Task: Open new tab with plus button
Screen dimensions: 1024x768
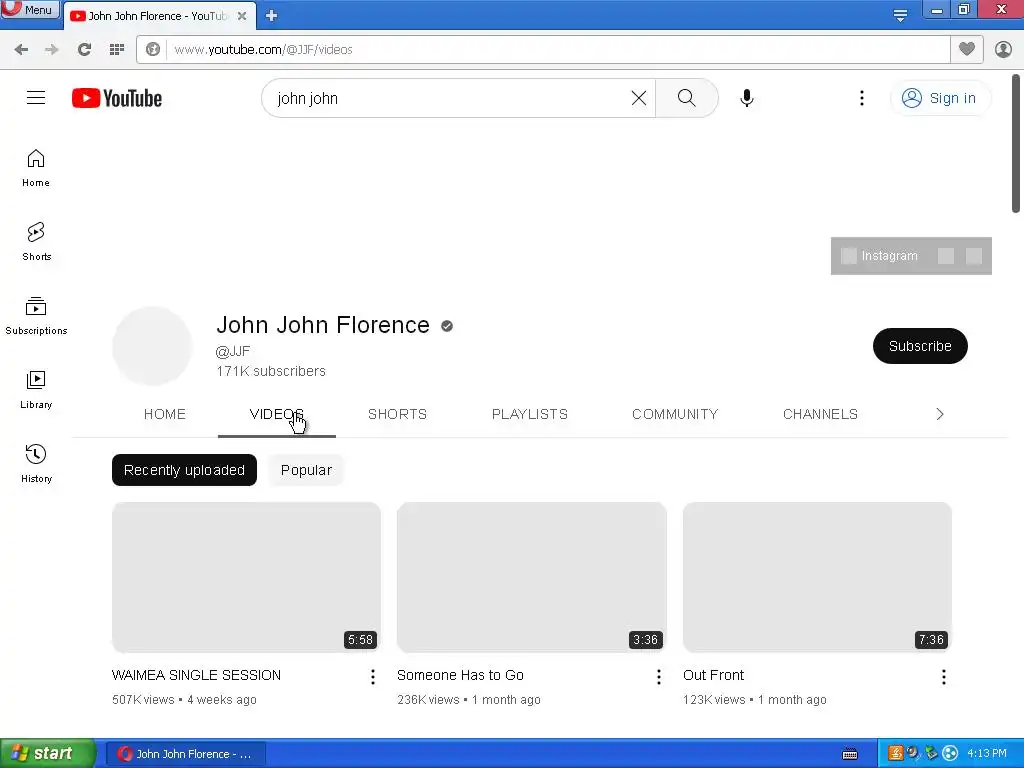Action: click(272, 16)
